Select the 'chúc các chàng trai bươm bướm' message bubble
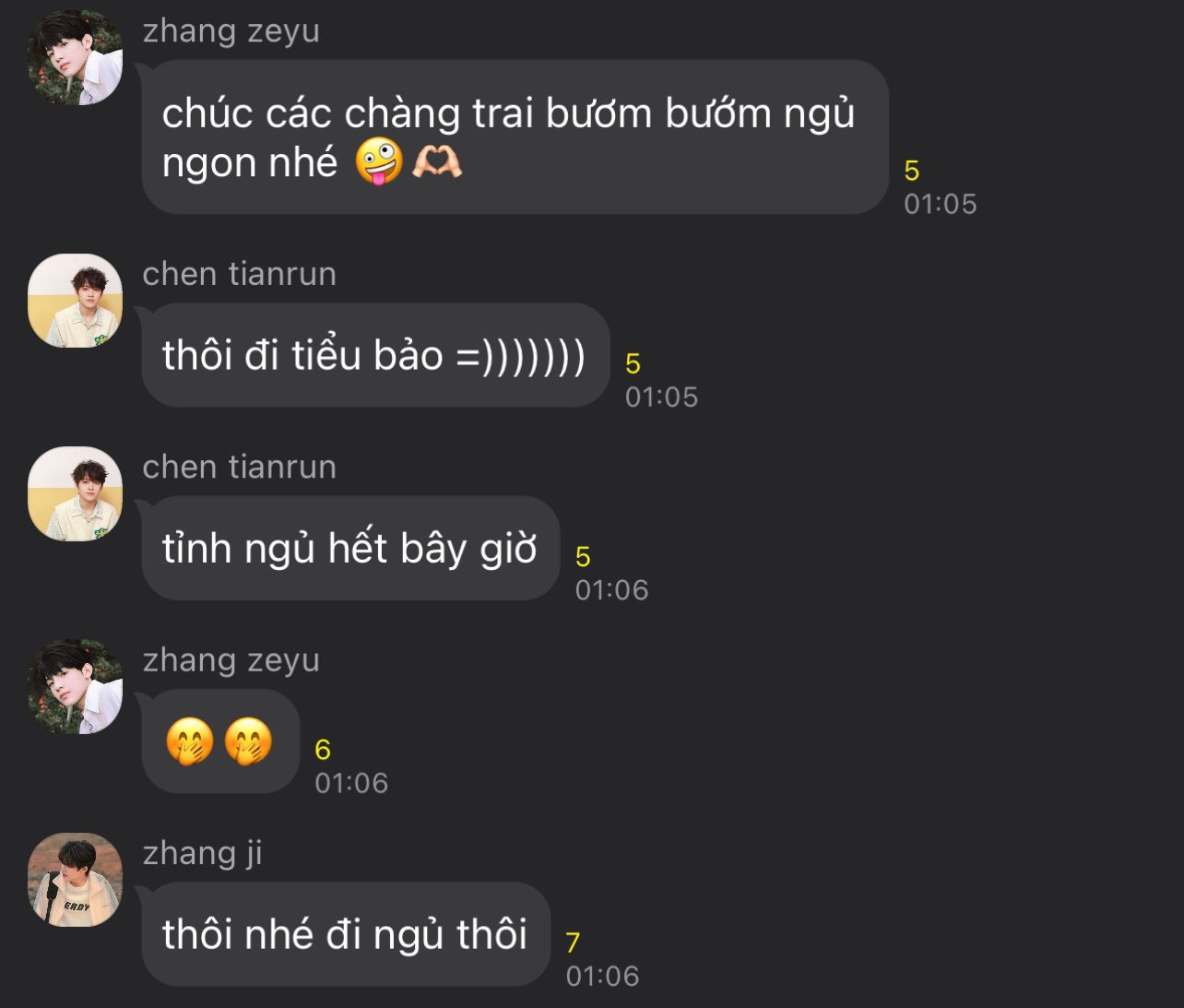This screenshot has width=1184, height=1008. point(515,137)
